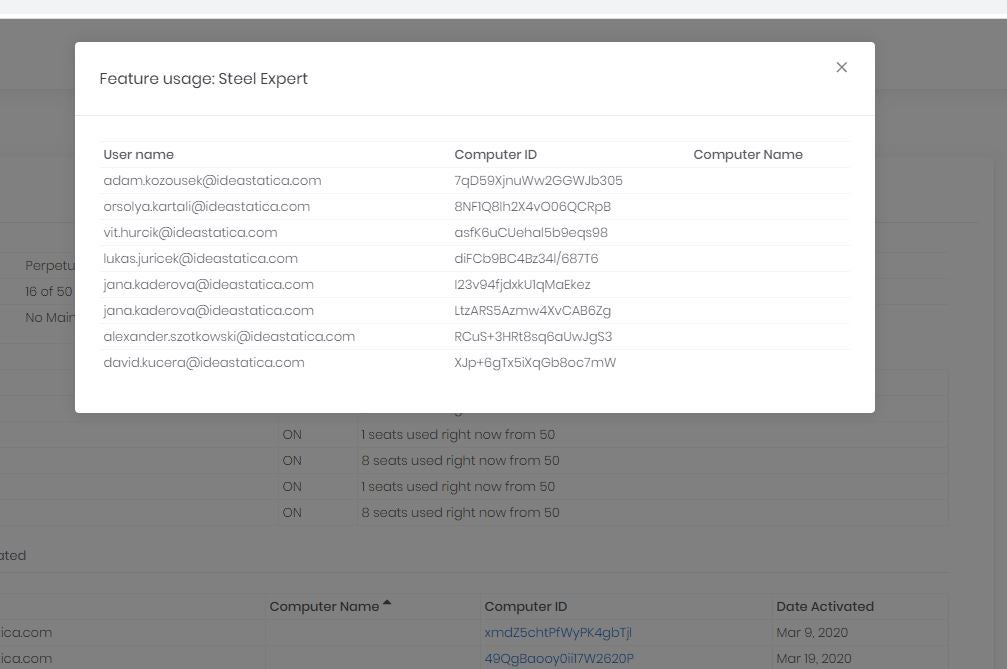Click the Computer Name header in dialog
The width and height of the screenshot is (1007, 669).
748,155
